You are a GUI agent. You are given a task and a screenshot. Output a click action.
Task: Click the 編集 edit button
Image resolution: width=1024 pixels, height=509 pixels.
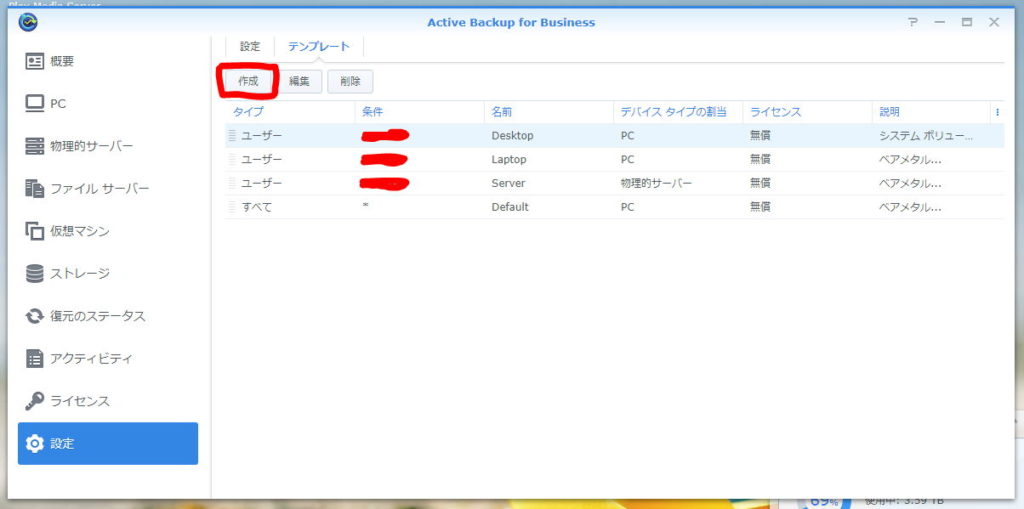(299, 82)
